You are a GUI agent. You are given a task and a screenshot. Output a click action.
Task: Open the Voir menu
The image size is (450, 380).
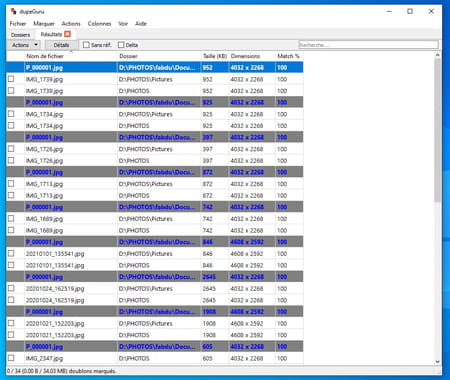pos(123,24)
